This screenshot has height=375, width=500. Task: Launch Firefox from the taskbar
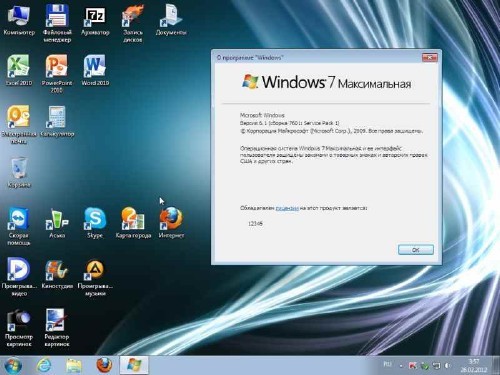point(104,365)
